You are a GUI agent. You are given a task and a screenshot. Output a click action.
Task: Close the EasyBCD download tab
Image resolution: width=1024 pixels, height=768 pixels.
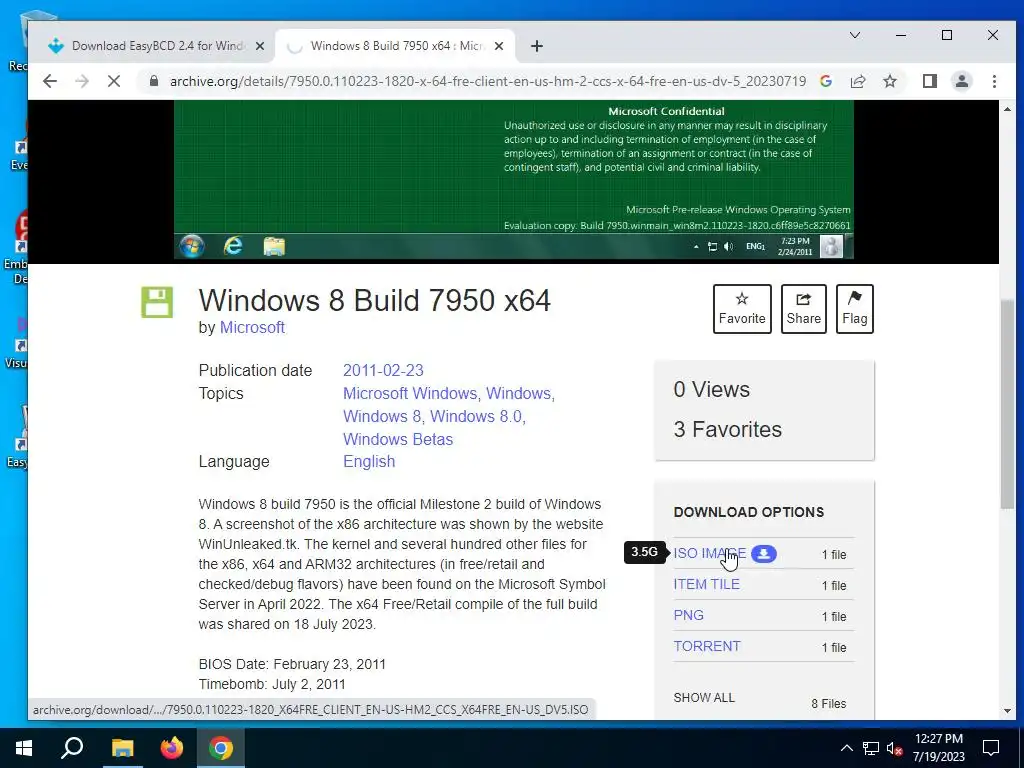coord(259,46)
